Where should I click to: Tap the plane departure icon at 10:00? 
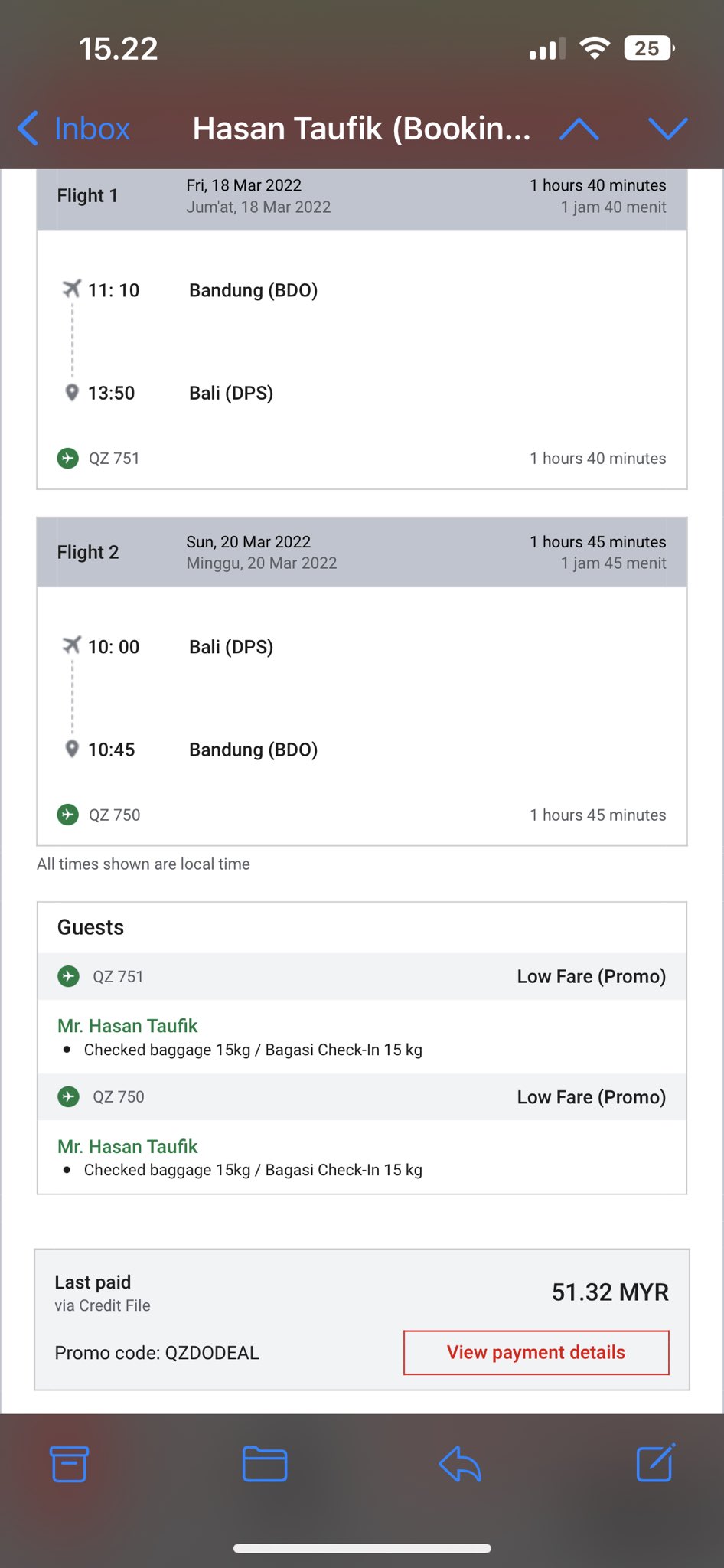point(71,645)
